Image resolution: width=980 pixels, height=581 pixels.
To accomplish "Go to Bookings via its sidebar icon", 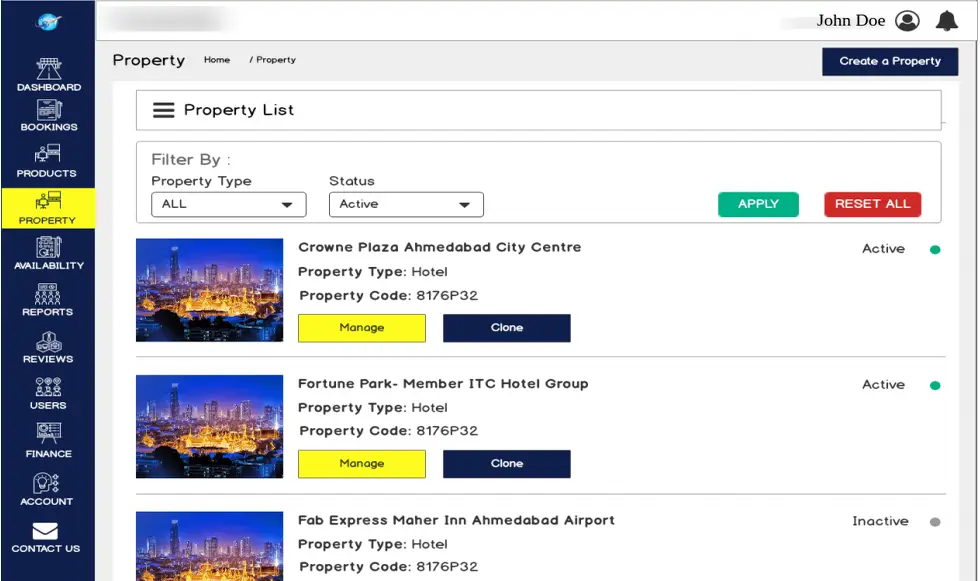I will click(49, 109).
